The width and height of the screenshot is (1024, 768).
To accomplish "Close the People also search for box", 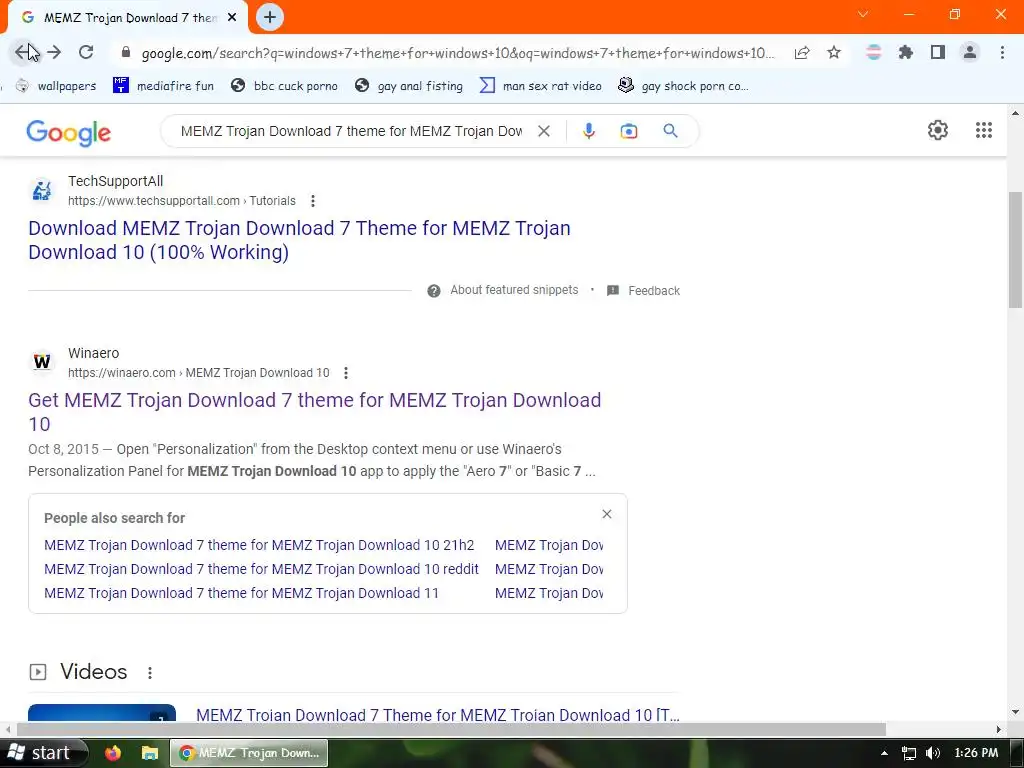I will [x=607, y=514].
